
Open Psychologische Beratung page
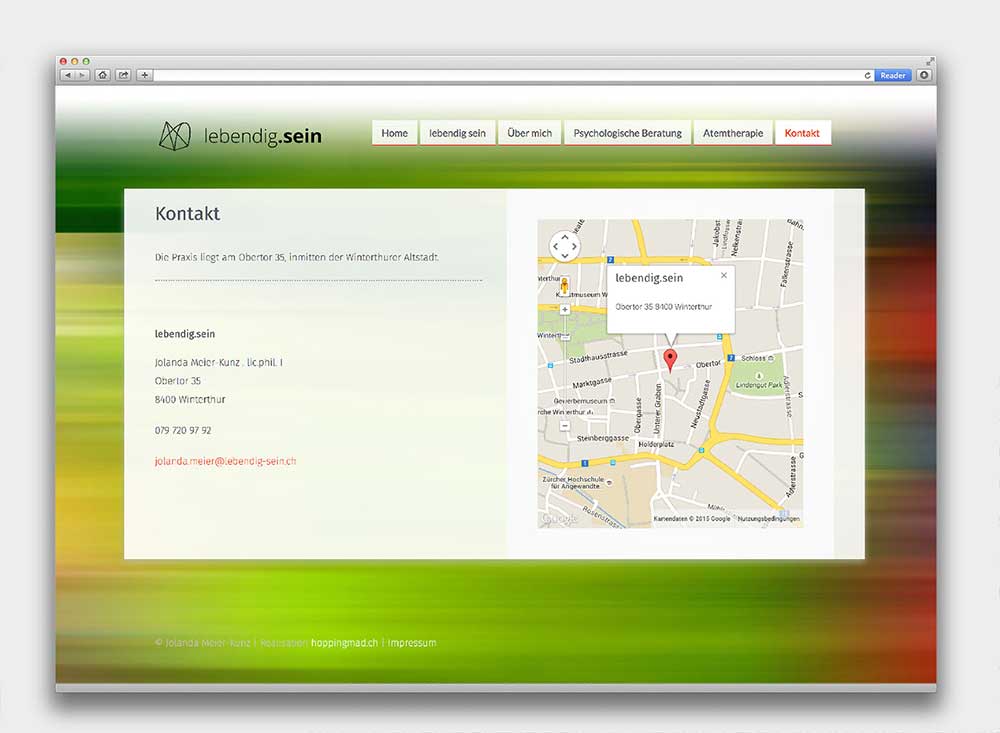pyautogui.click(x=628, y=133)
